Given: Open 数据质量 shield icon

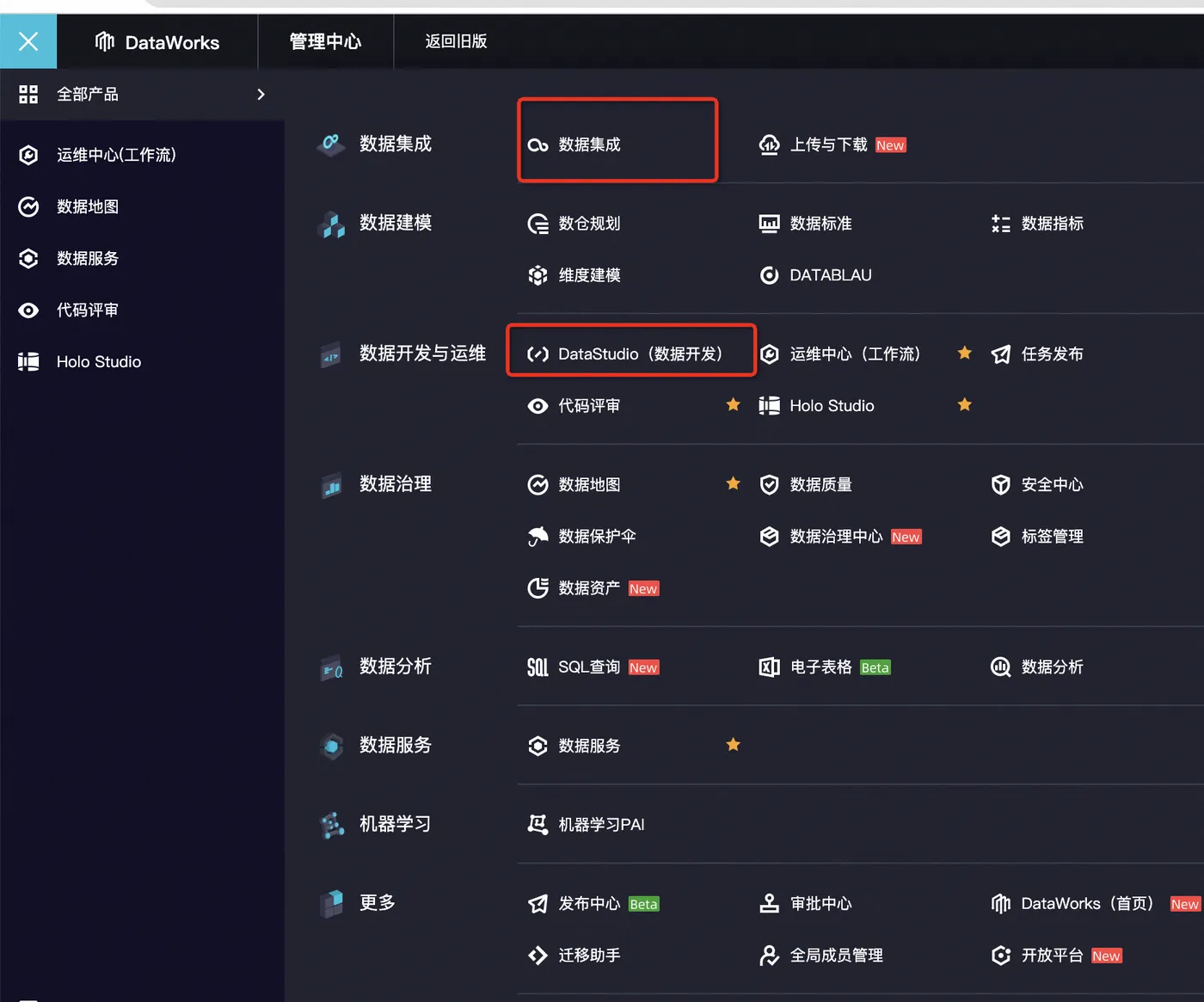Looking at the screenshot, I should pos(769,485).
